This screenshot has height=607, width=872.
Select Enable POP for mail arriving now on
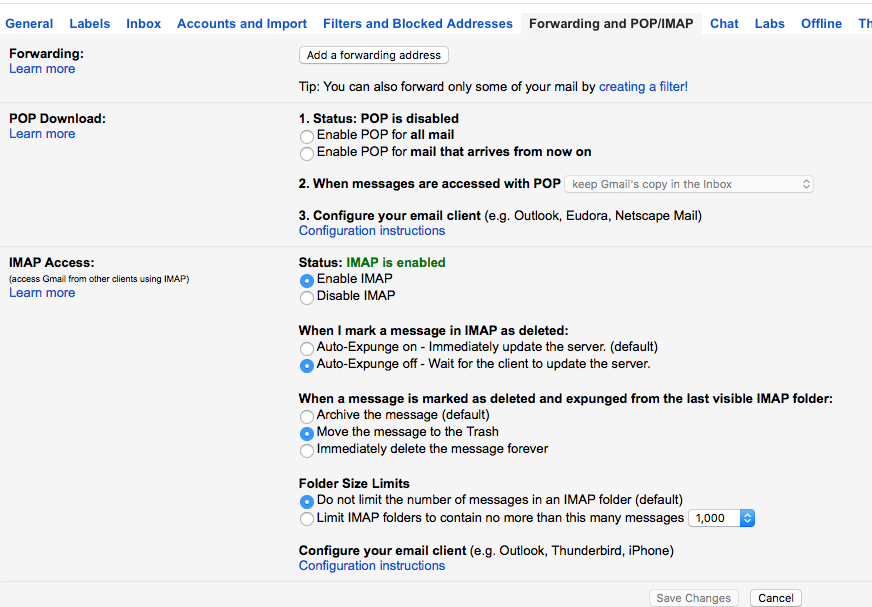[x=307, y=153]
